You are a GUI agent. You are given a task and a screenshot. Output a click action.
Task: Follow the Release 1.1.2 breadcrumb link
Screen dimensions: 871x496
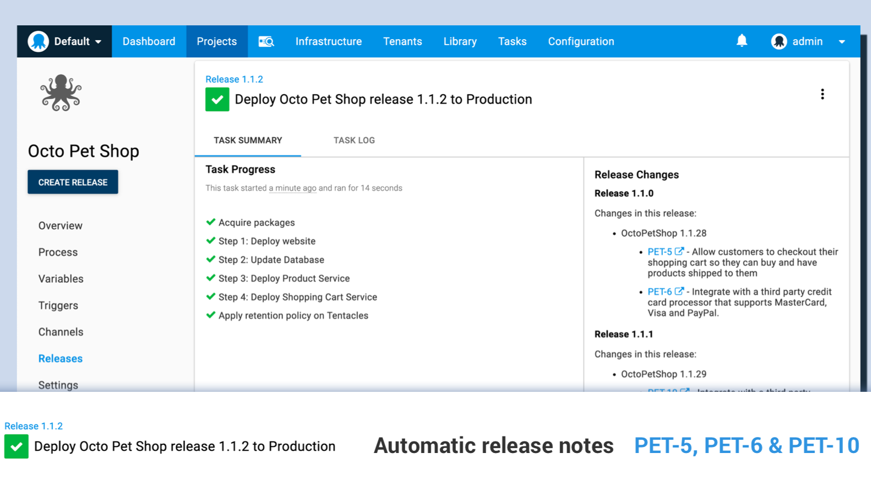click(234, 79)
